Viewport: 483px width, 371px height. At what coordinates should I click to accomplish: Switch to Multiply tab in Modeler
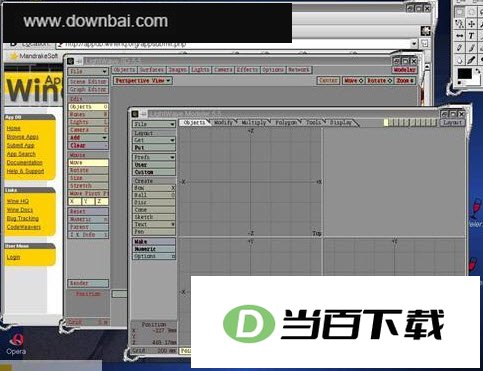254,122
